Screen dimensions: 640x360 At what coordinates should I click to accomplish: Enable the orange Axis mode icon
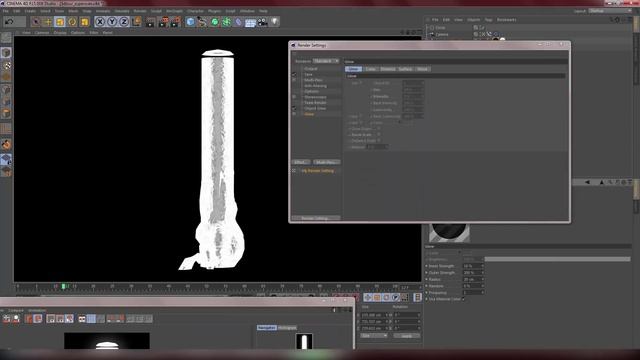pyautogui.click(x=6, y=144)
